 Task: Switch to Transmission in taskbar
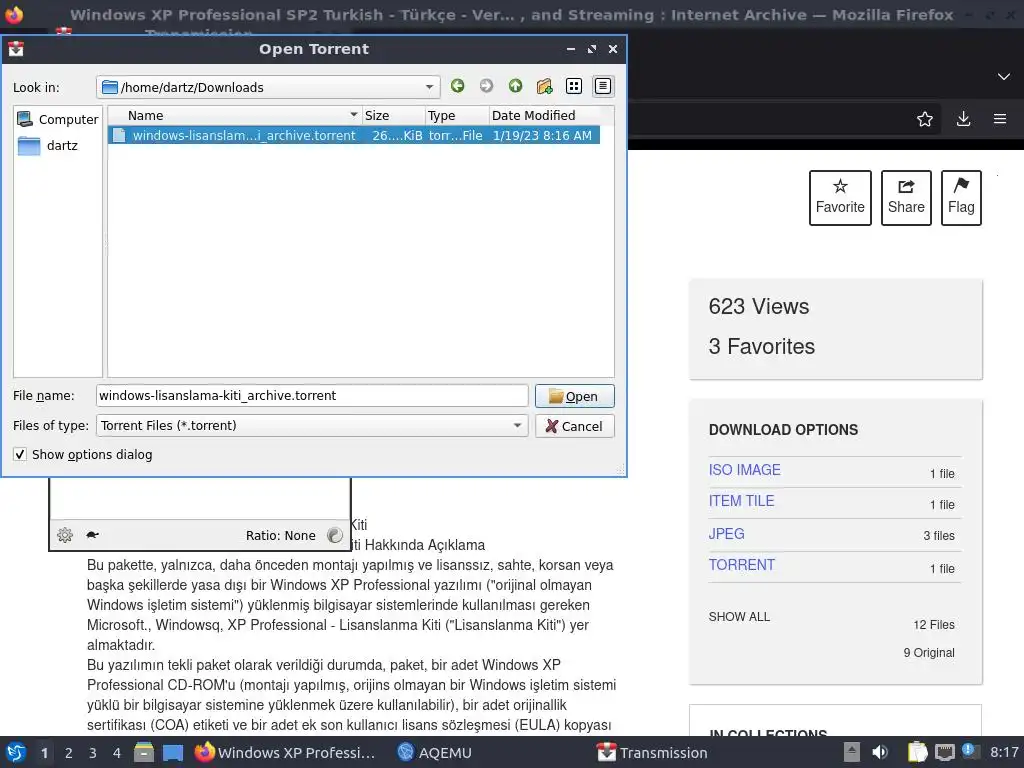(x=652, y=752)
